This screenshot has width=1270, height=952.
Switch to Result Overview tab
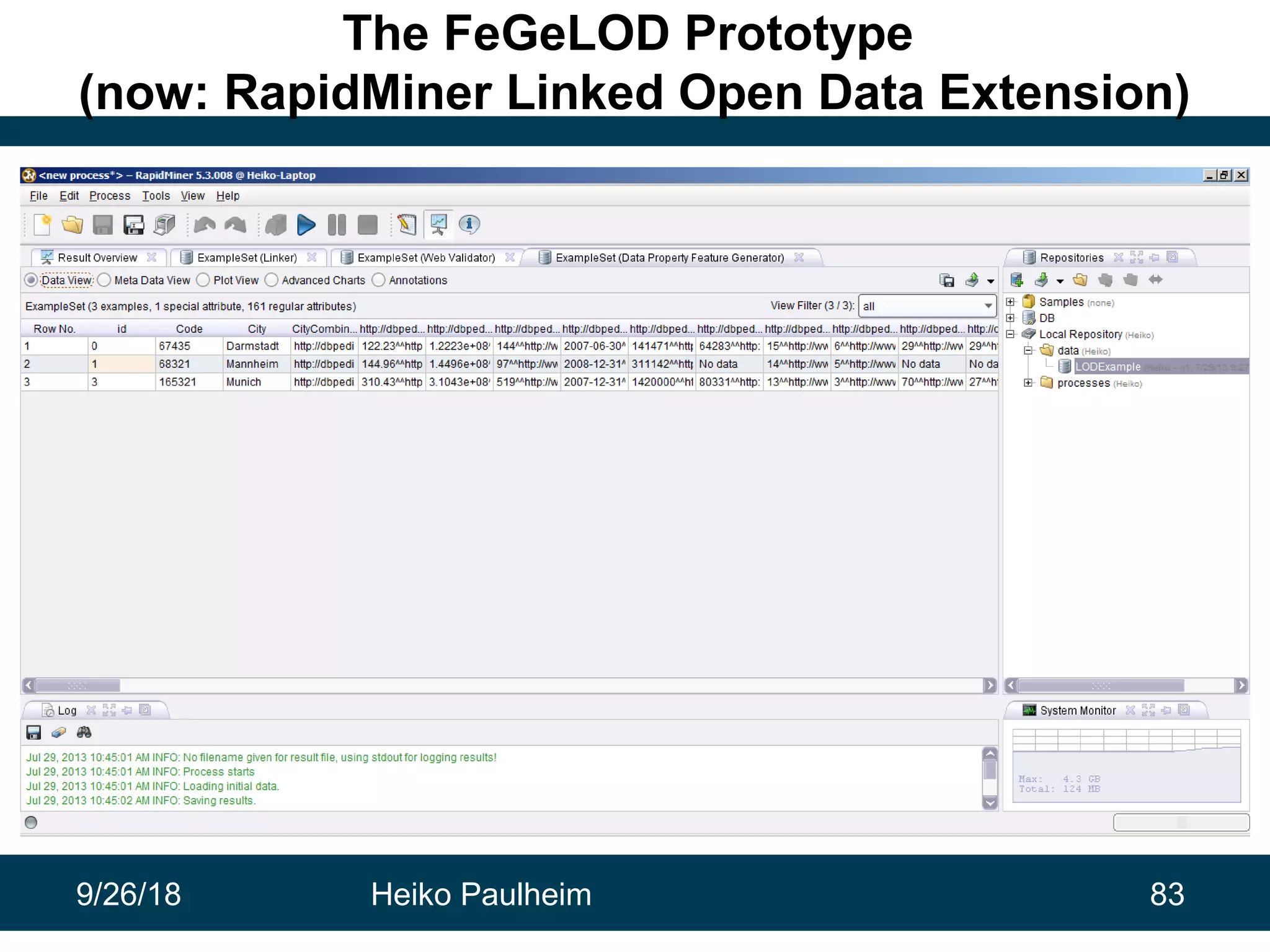point(97,258)
